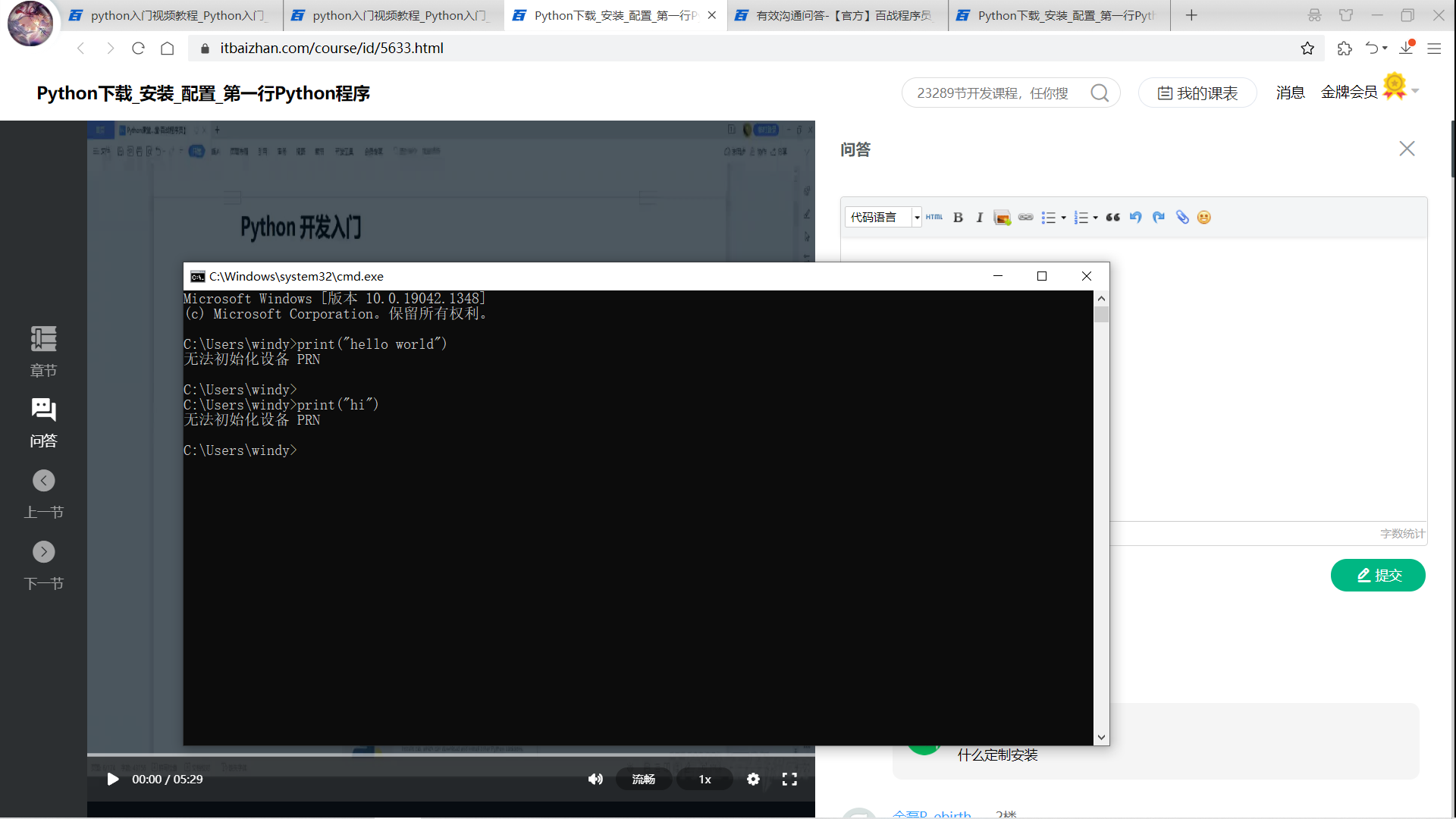
Task: Expand the member dropdown arrow beside medal
Action: tap(1415, 92)
